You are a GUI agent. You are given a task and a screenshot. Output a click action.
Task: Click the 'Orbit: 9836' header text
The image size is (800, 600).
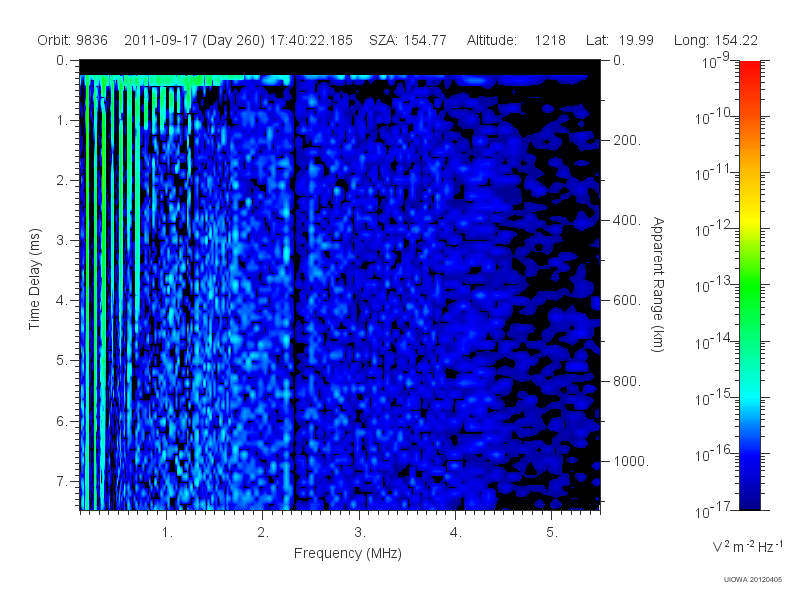click(x=72, y=40)
